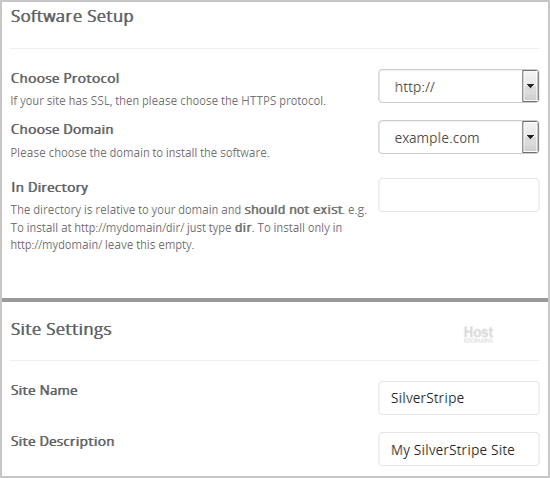Click the bold 'dir' example text
Image resolution: width=550 pixels, height=478 pixels.
(243, 228)
